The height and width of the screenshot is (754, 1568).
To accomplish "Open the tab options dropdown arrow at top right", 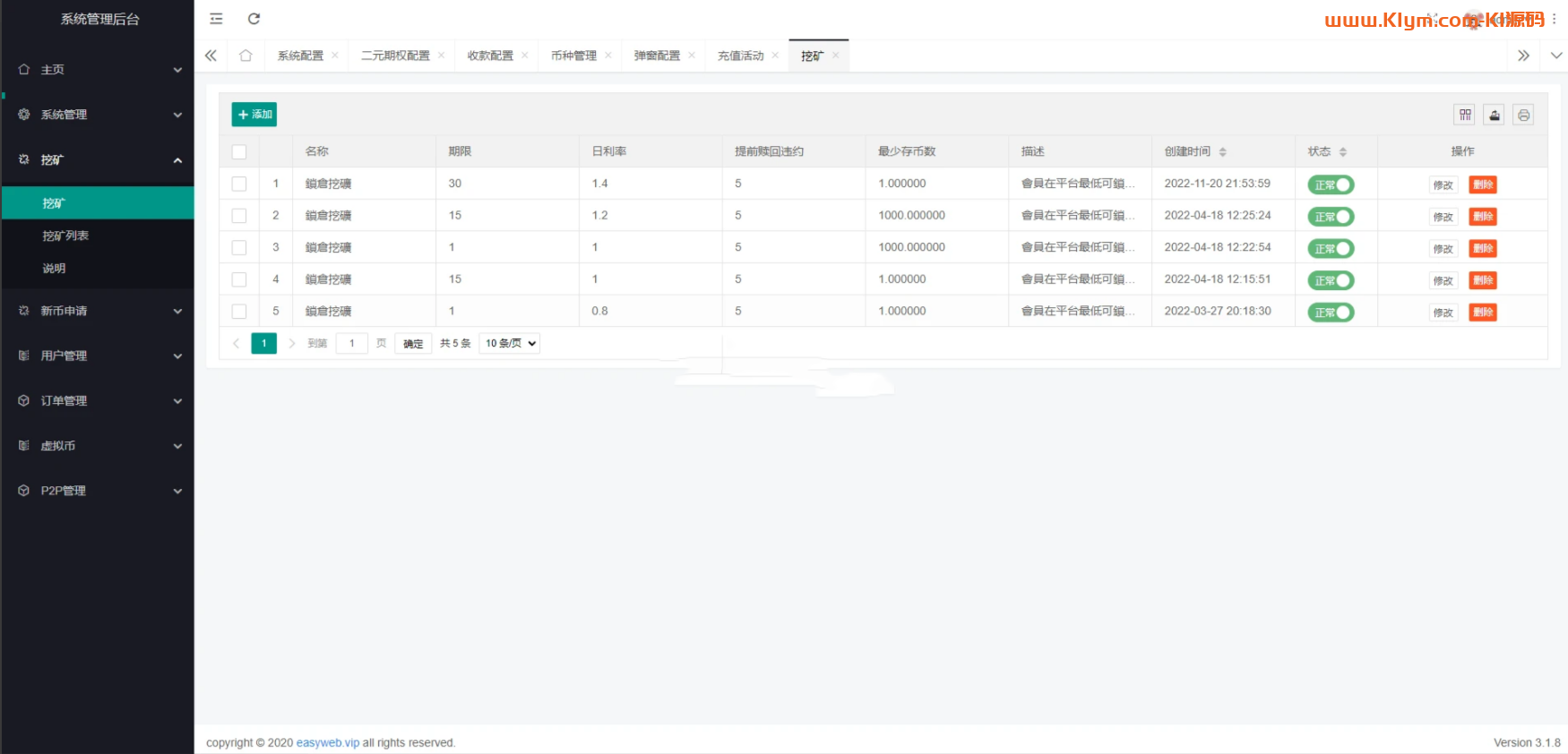I will coord(1556,56).
